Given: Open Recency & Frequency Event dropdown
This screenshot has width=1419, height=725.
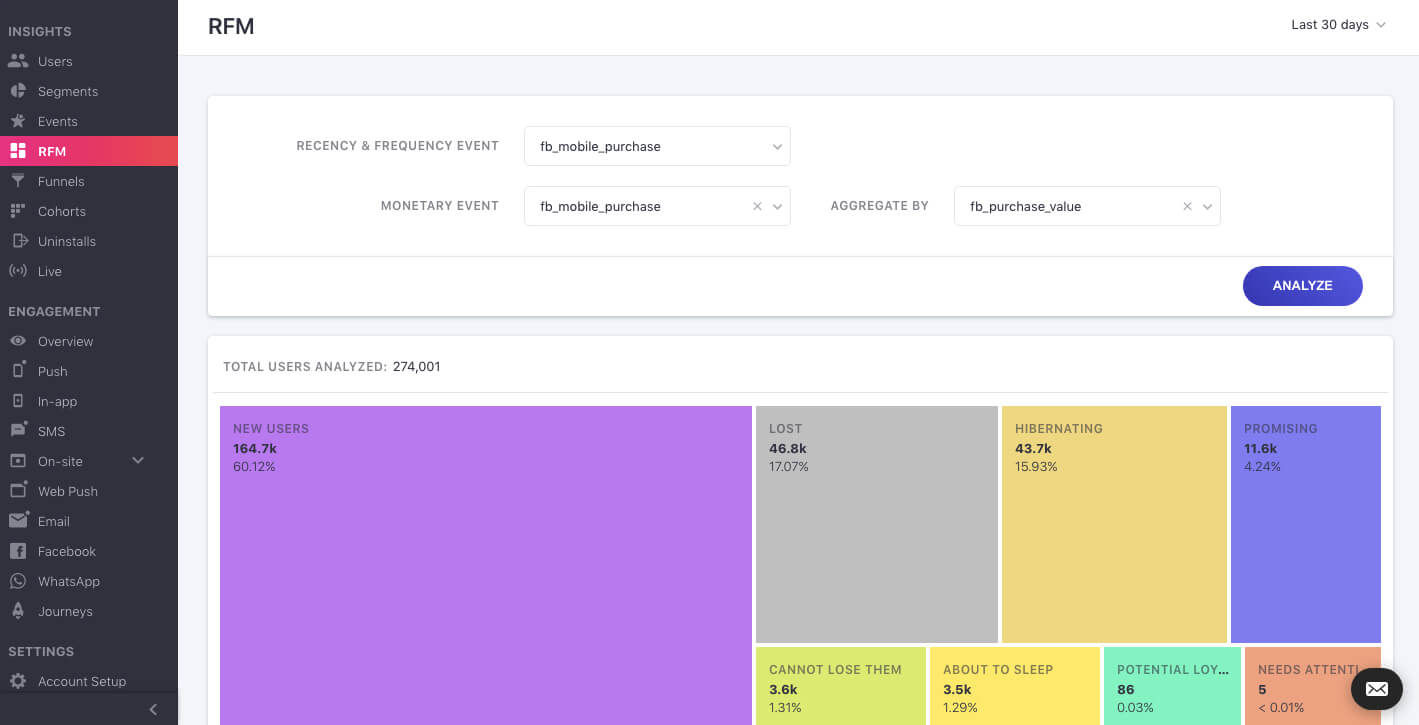Looking at the screenshot, I should pyautogui.click(x=657, y=146).
